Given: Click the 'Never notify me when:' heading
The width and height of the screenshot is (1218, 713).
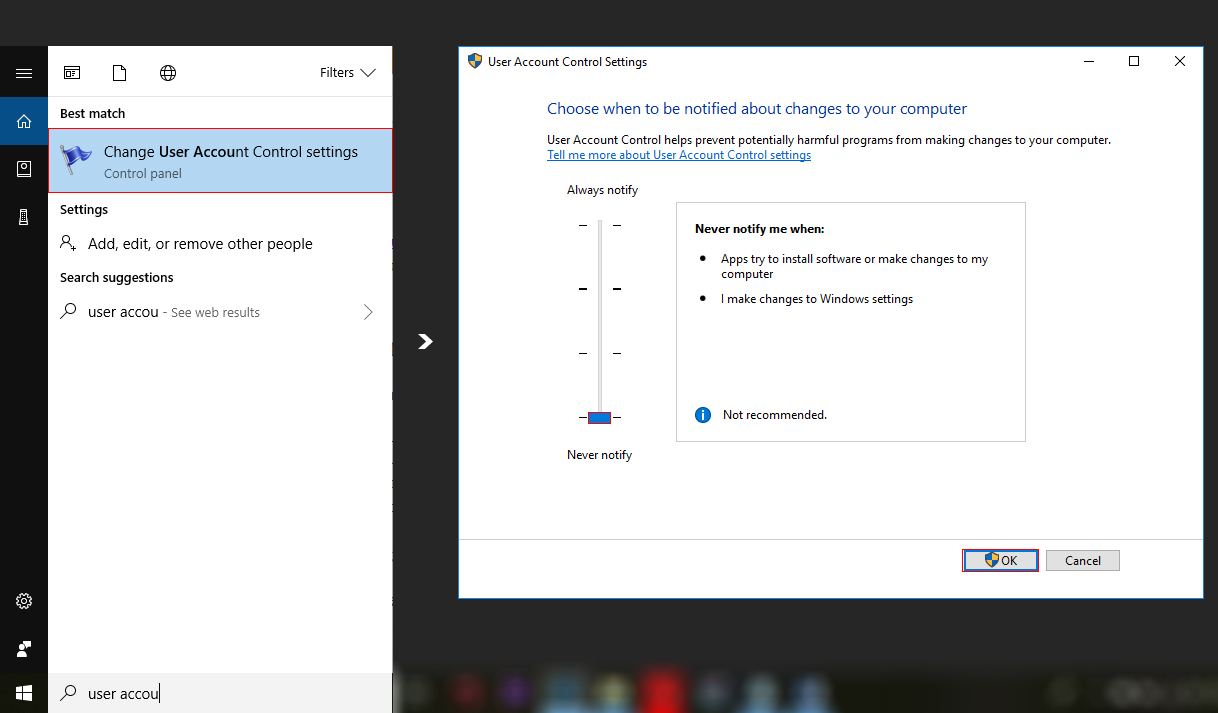Looking at the screenshot, I should coord(760,229).
